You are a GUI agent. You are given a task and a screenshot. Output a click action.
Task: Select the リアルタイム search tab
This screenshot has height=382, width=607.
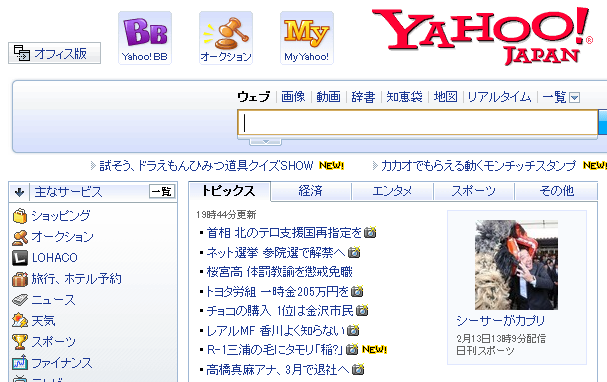tap(499, 97)
